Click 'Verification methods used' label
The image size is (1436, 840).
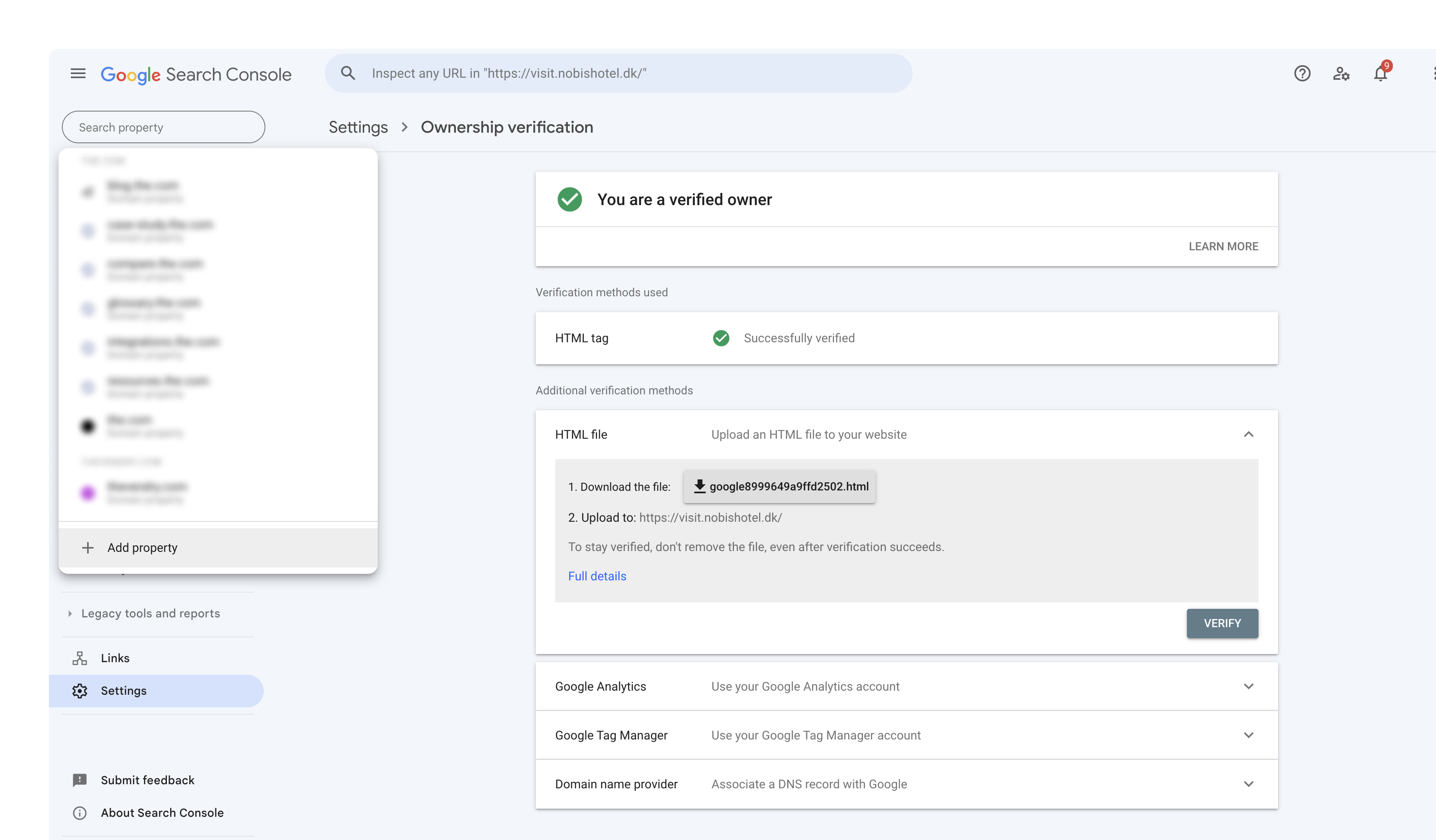click(x=602, y=292)
